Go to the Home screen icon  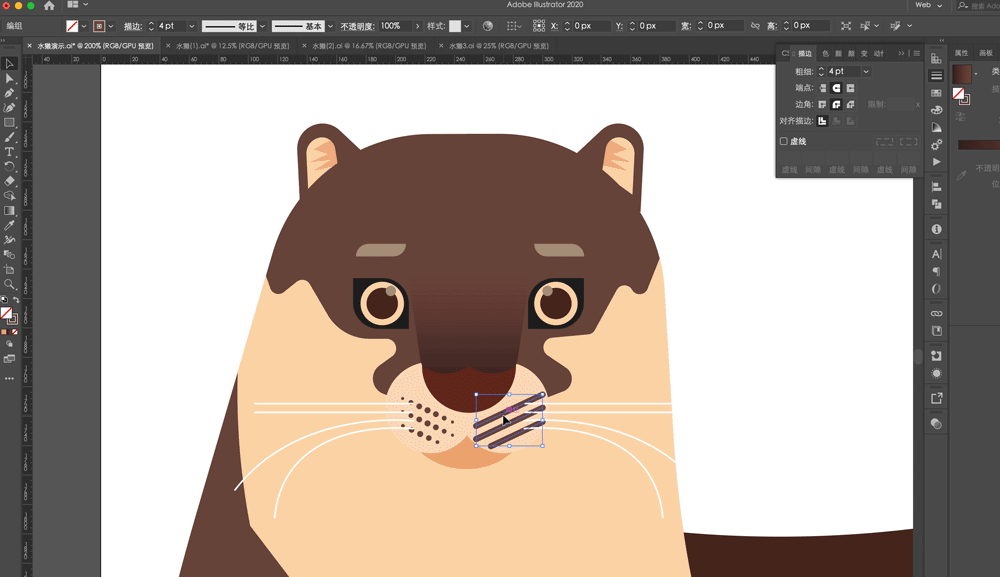pyautogui.click(x=49, y=5)
